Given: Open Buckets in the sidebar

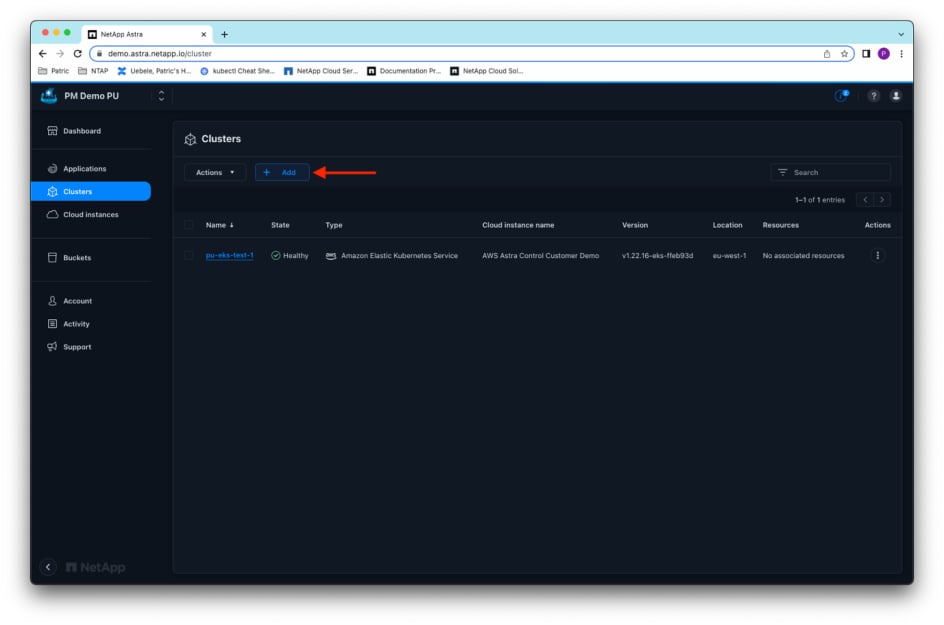Looking at the screenshot, I should click(x=69, y=258).
